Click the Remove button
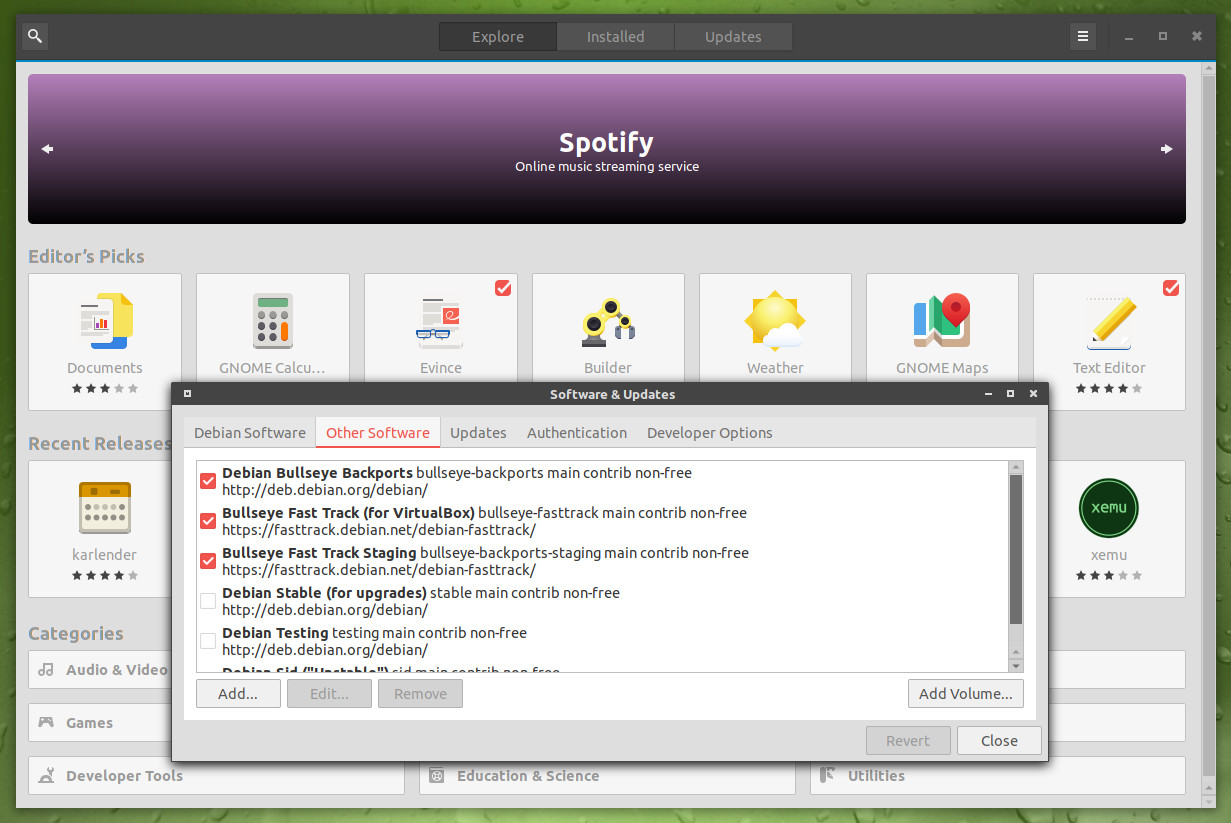The width and height of the screenshot is (1231, 823). click(x=420, y=694)
